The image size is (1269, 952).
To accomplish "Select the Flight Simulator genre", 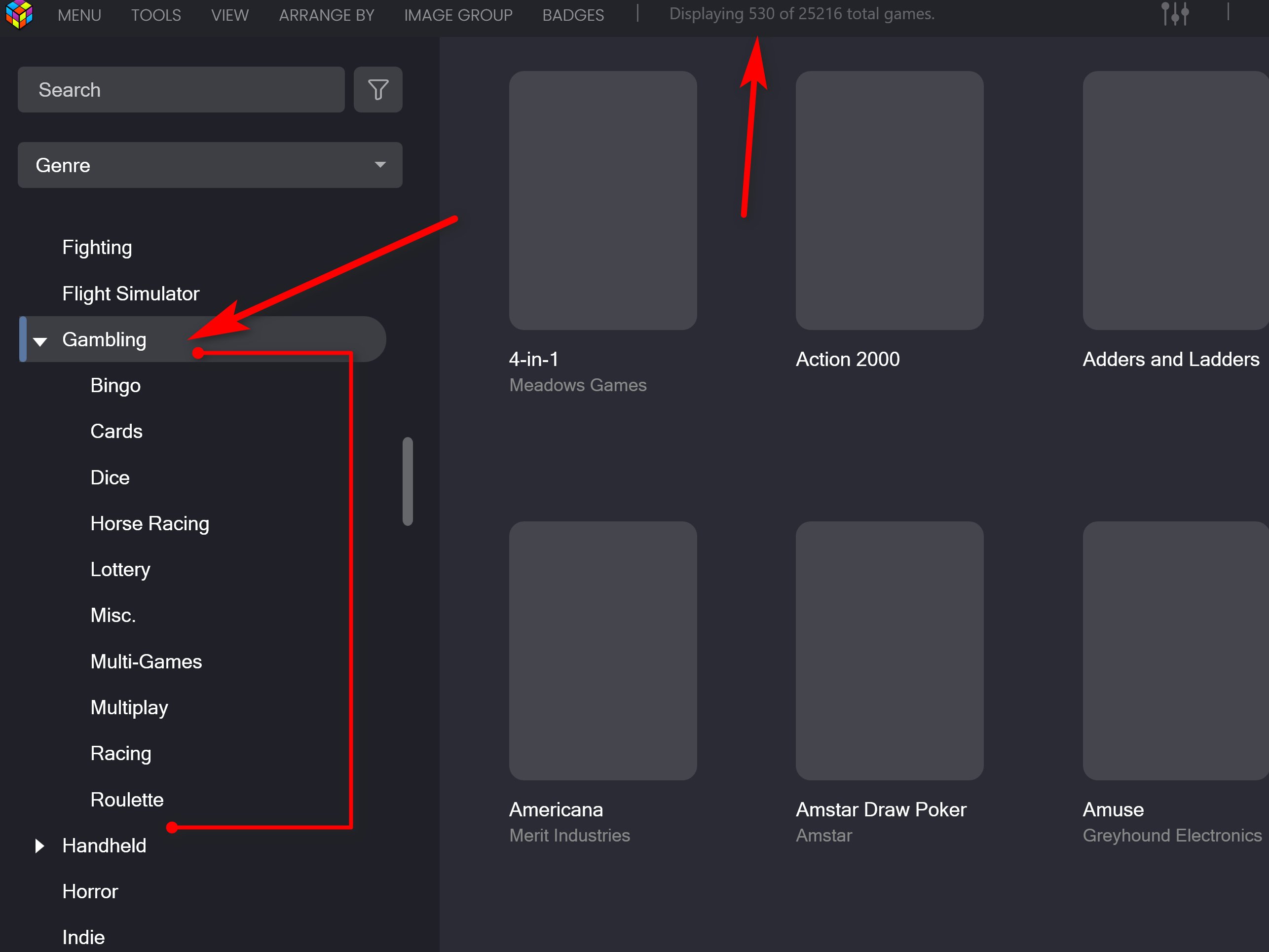I will click(x=131, y=293).
